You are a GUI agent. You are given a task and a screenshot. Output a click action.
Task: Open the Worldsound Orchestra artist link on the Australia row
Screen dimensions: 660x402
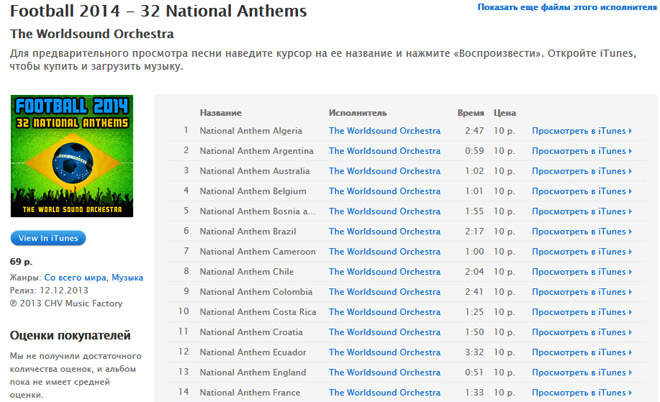(385, 171)
